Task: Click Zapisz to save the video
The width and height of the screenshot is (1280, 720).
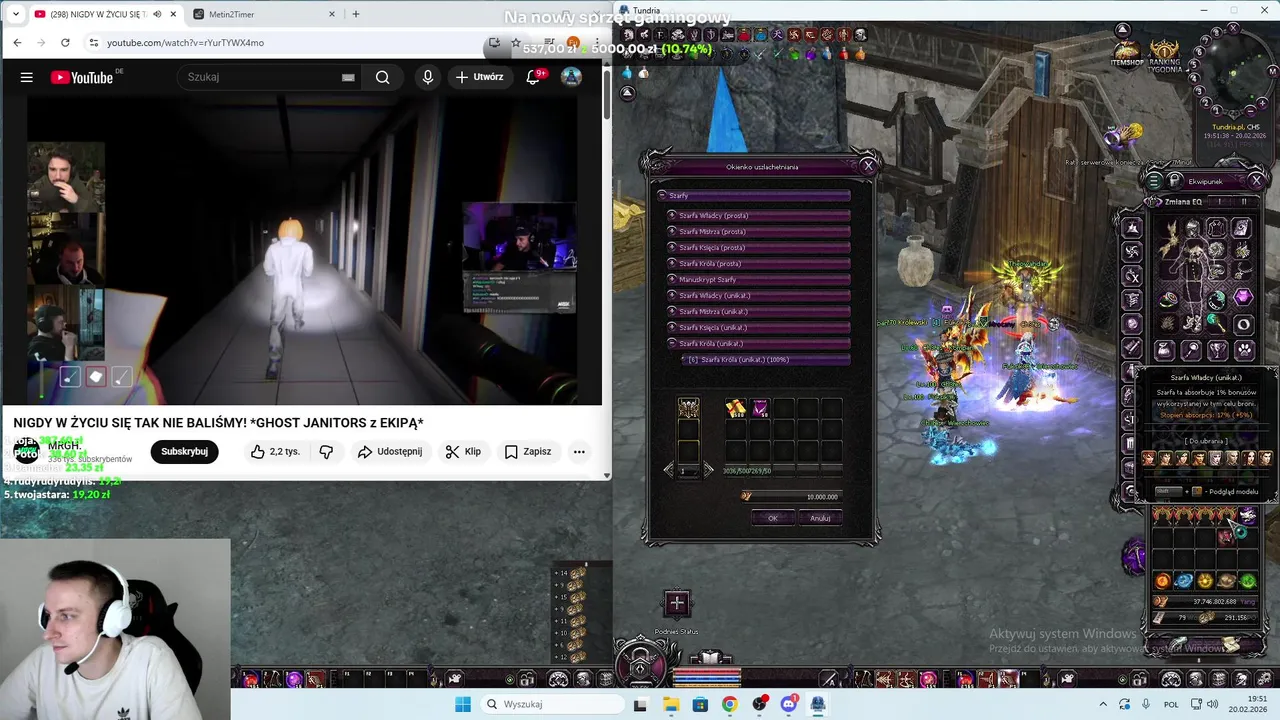Action: pos(527,452)
